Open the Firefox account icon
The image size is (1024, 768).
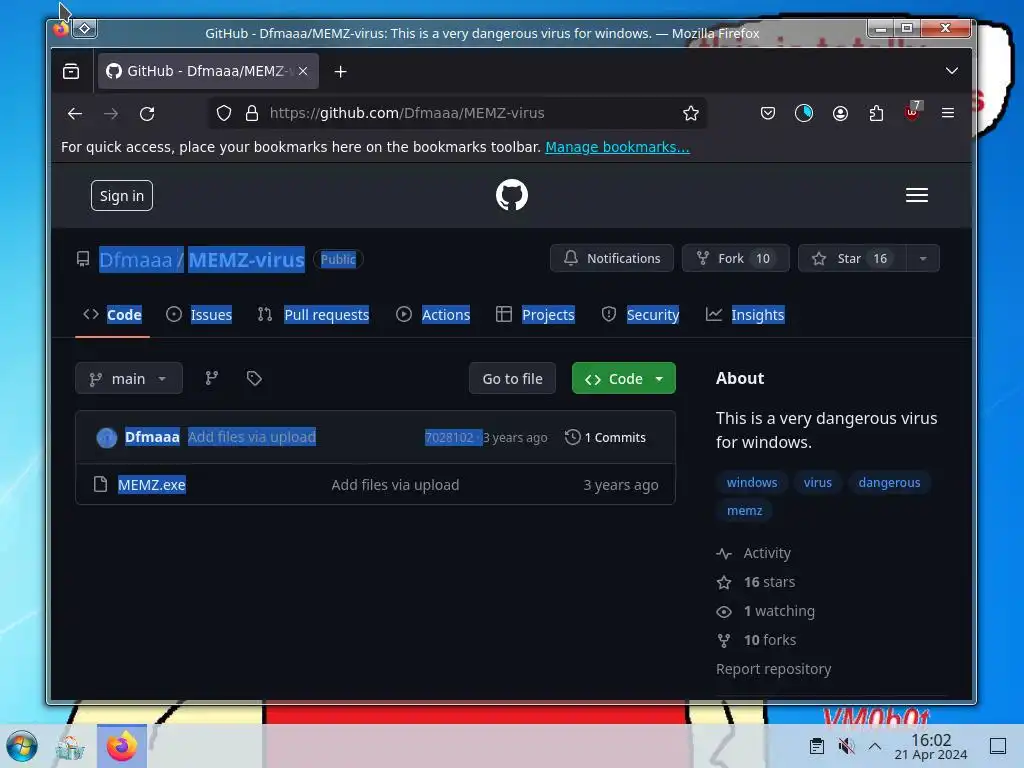coord(840,114)
